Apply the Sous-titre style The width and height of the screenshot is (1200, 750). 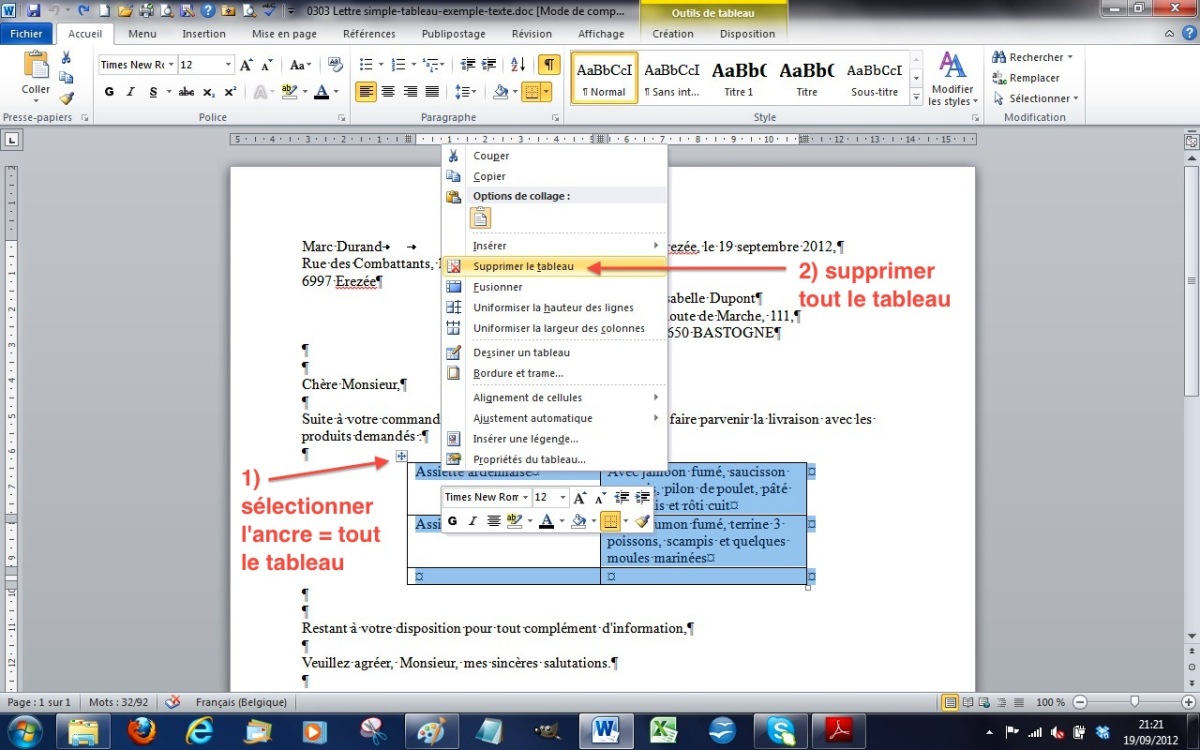click(x=874, y=79)
